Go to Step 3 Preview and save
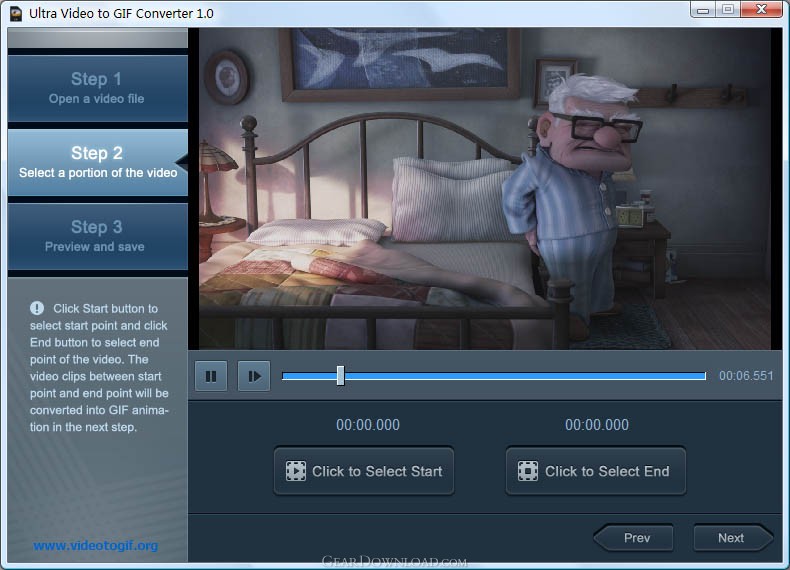The width and height of the screenshot is (790, 570). coord(98,236)
